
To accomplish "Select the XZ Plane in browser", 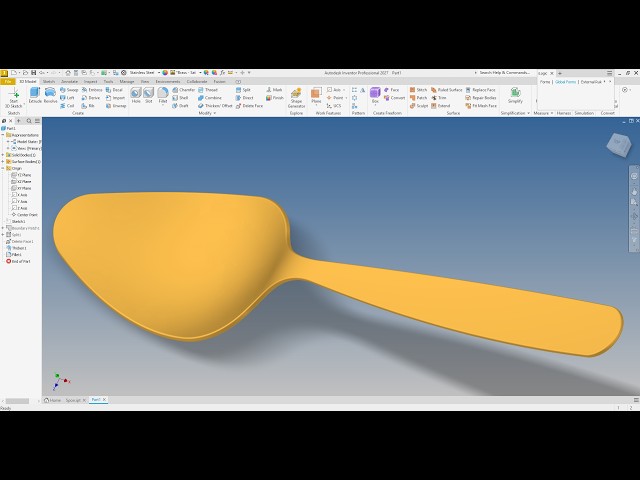I will click(x=21, y=182).
